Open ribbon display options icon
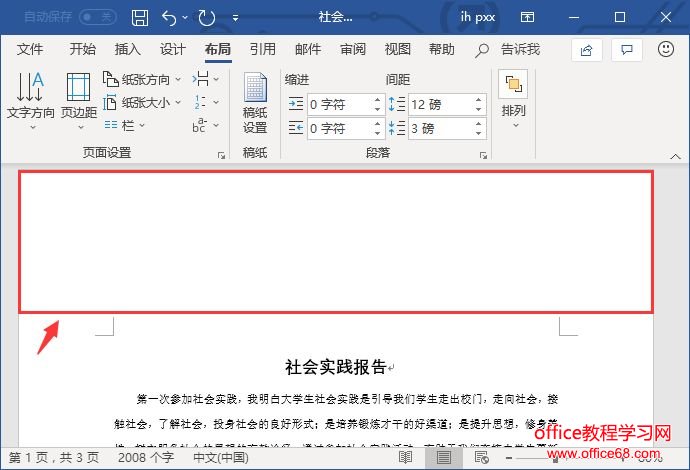The height and width of the screenshot is (470, 690). pos(527,17)
